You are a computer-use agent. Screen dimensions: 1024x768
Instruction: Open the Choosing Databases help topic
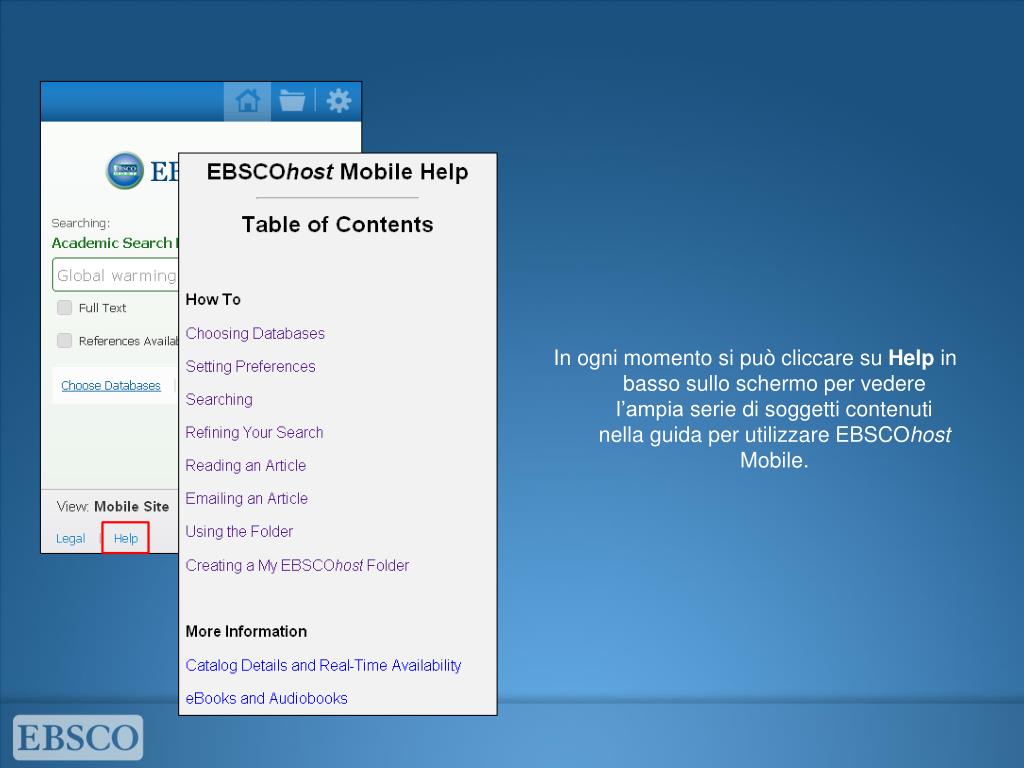click(x=255, y=333)
